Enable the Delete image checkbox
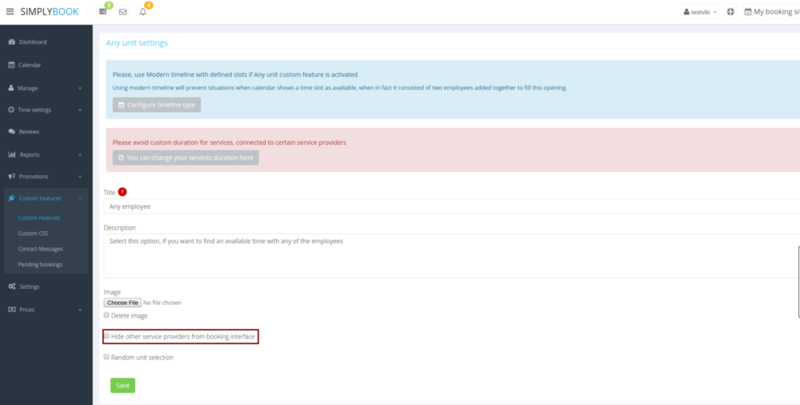800x405 pixels. (x=107, y=315)
